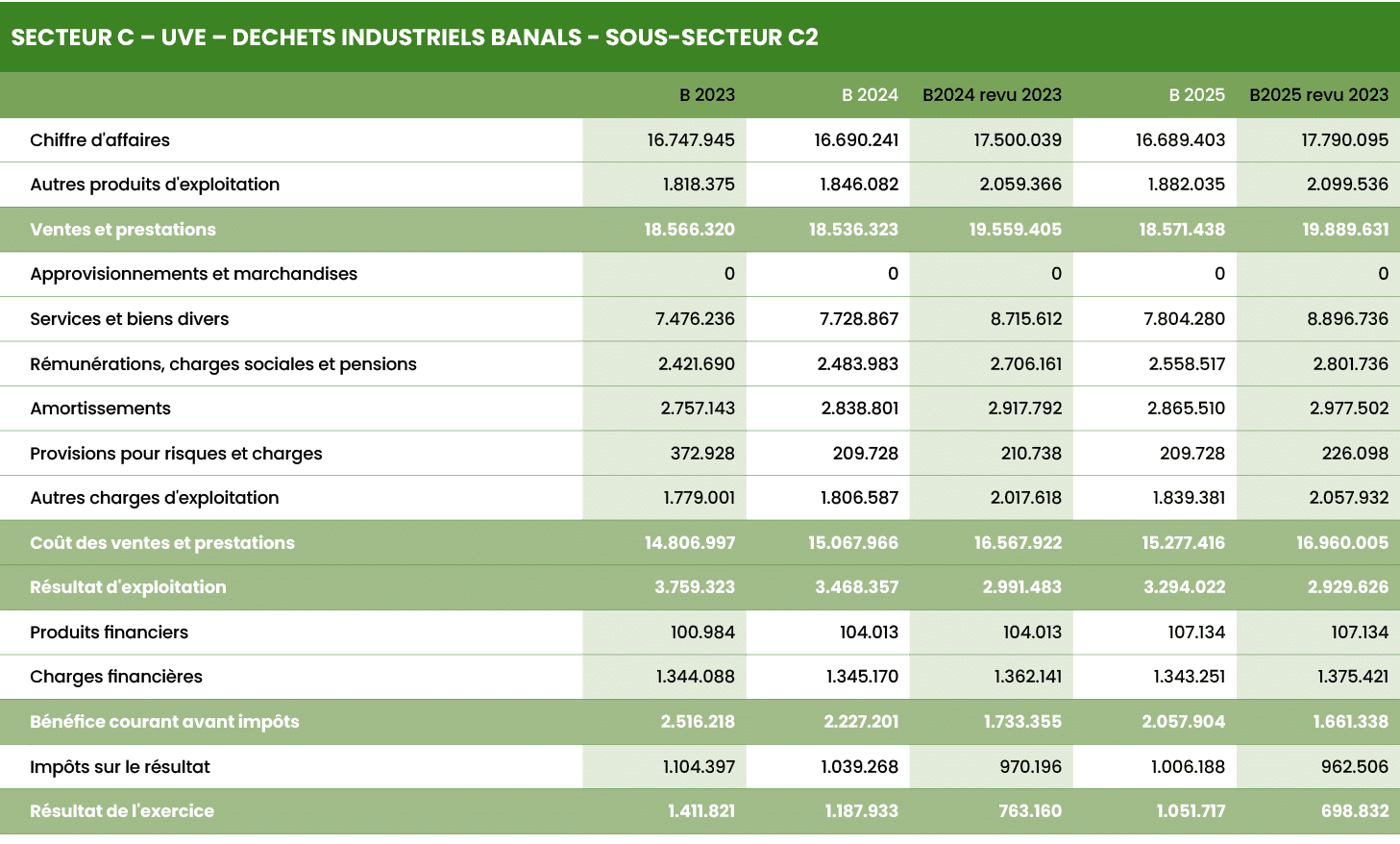Select the B2024 revu 2023 column header
The width and height of the screenshot is (1400, 844).
point(992,94)
